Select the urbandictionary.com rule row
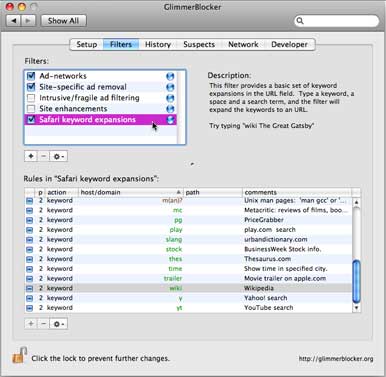This screenshot has width=386, height=377. tap(188, 239)
